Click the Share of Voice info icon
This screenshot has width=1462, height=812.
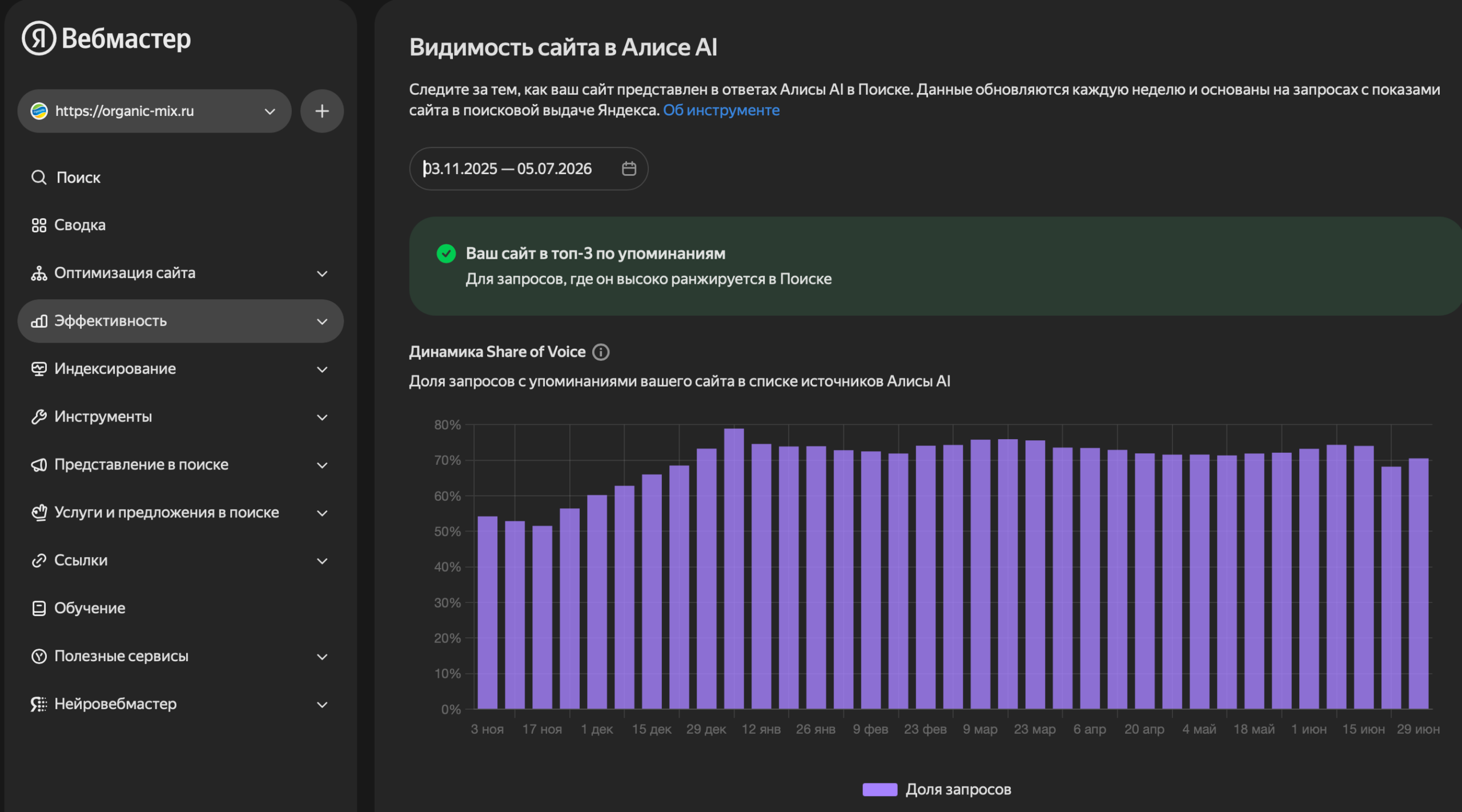[601, 352]
